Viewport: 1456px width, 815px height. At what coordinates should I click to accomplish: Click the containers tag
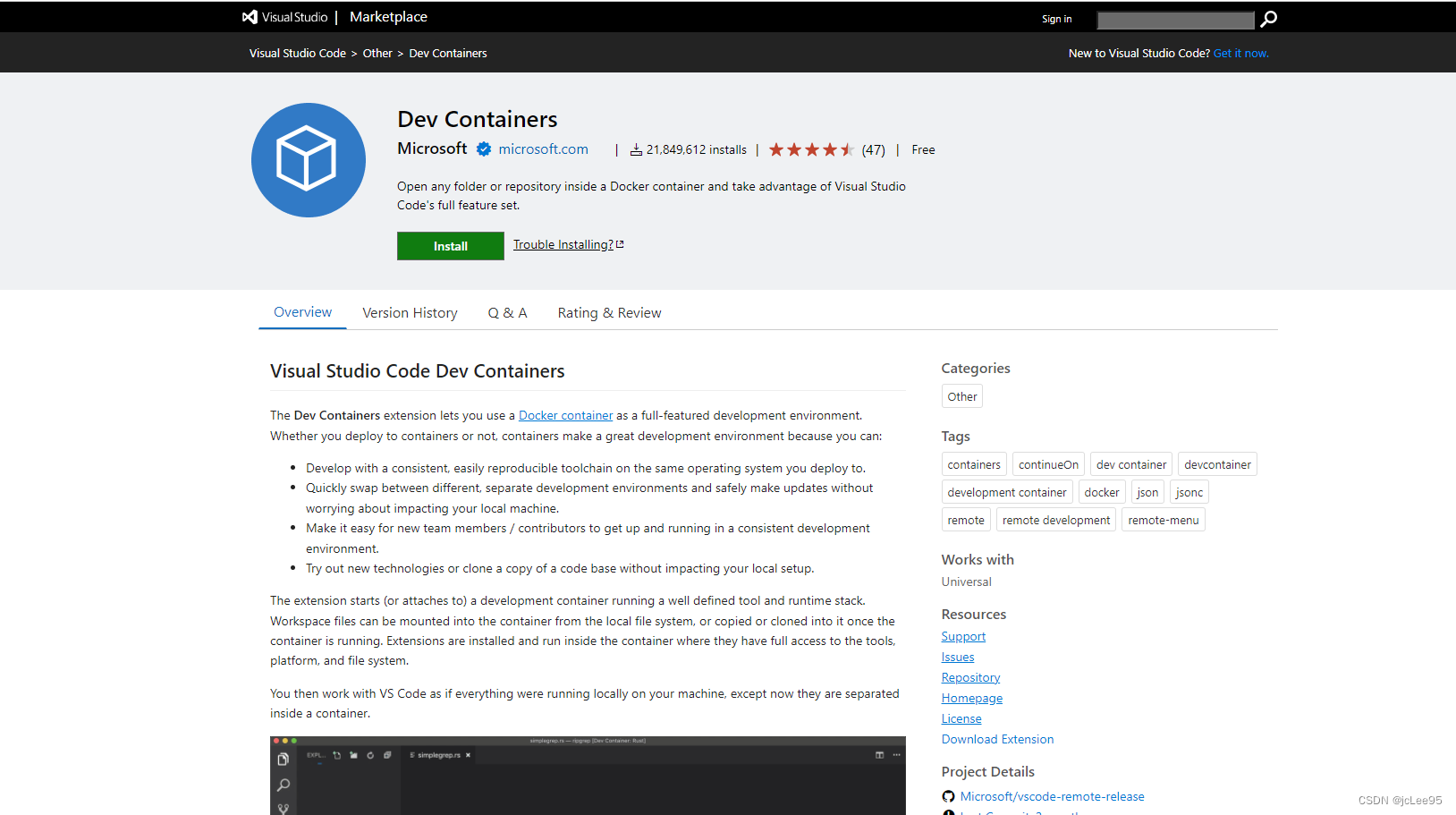(974, 464)
